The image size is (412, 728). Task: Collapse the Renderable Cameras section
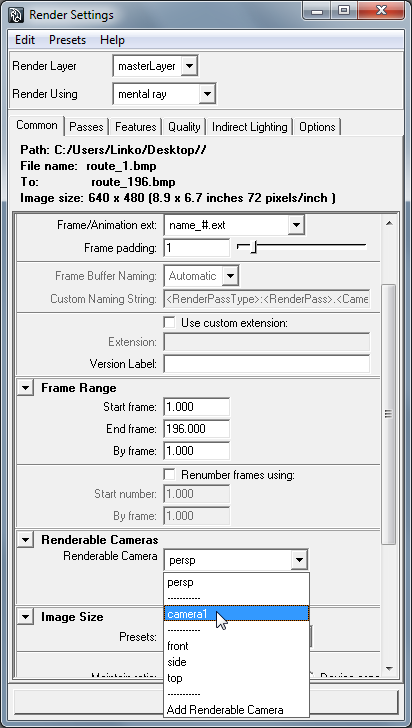(x=25, y=540)
